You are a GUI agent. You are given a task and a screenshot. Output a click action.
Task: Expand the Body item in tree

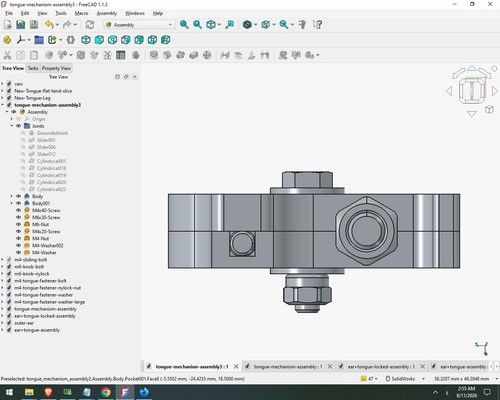(x=12, y=196)
